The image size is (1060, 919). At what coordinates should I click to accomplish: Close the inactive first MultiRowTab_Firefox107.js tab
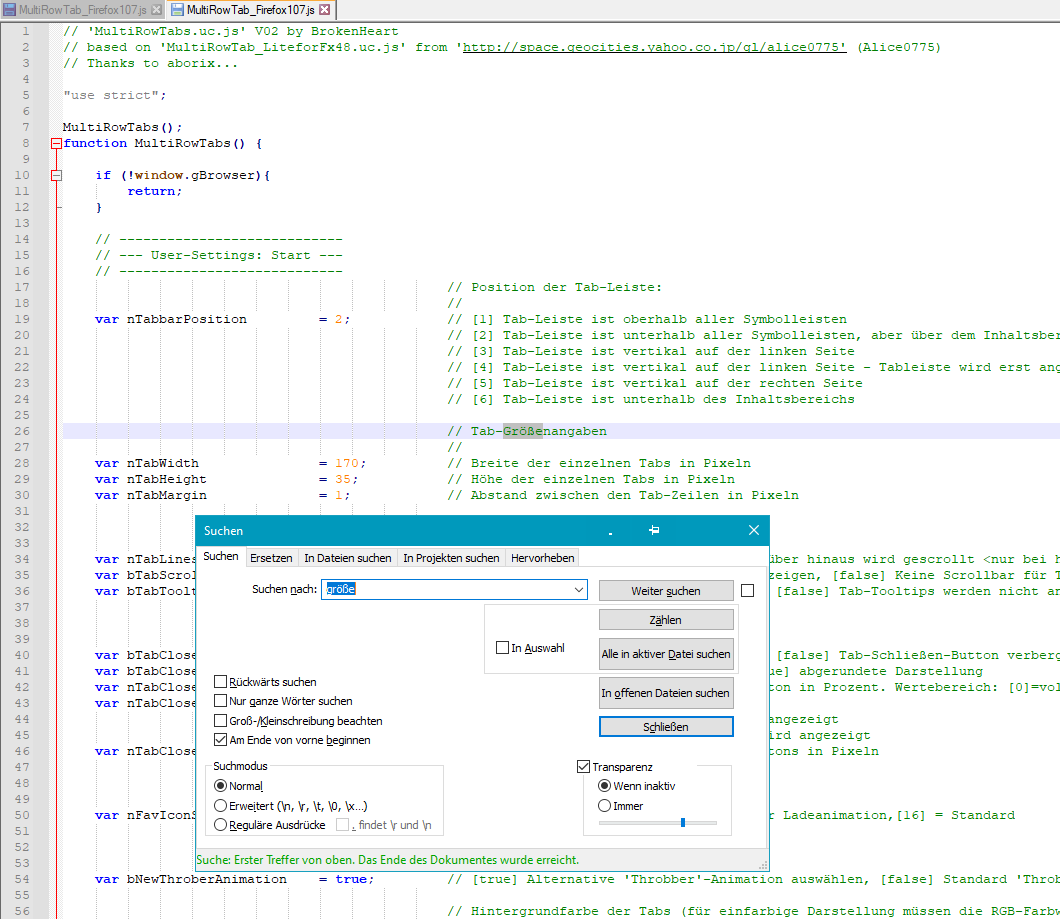(x=155, y=10)
